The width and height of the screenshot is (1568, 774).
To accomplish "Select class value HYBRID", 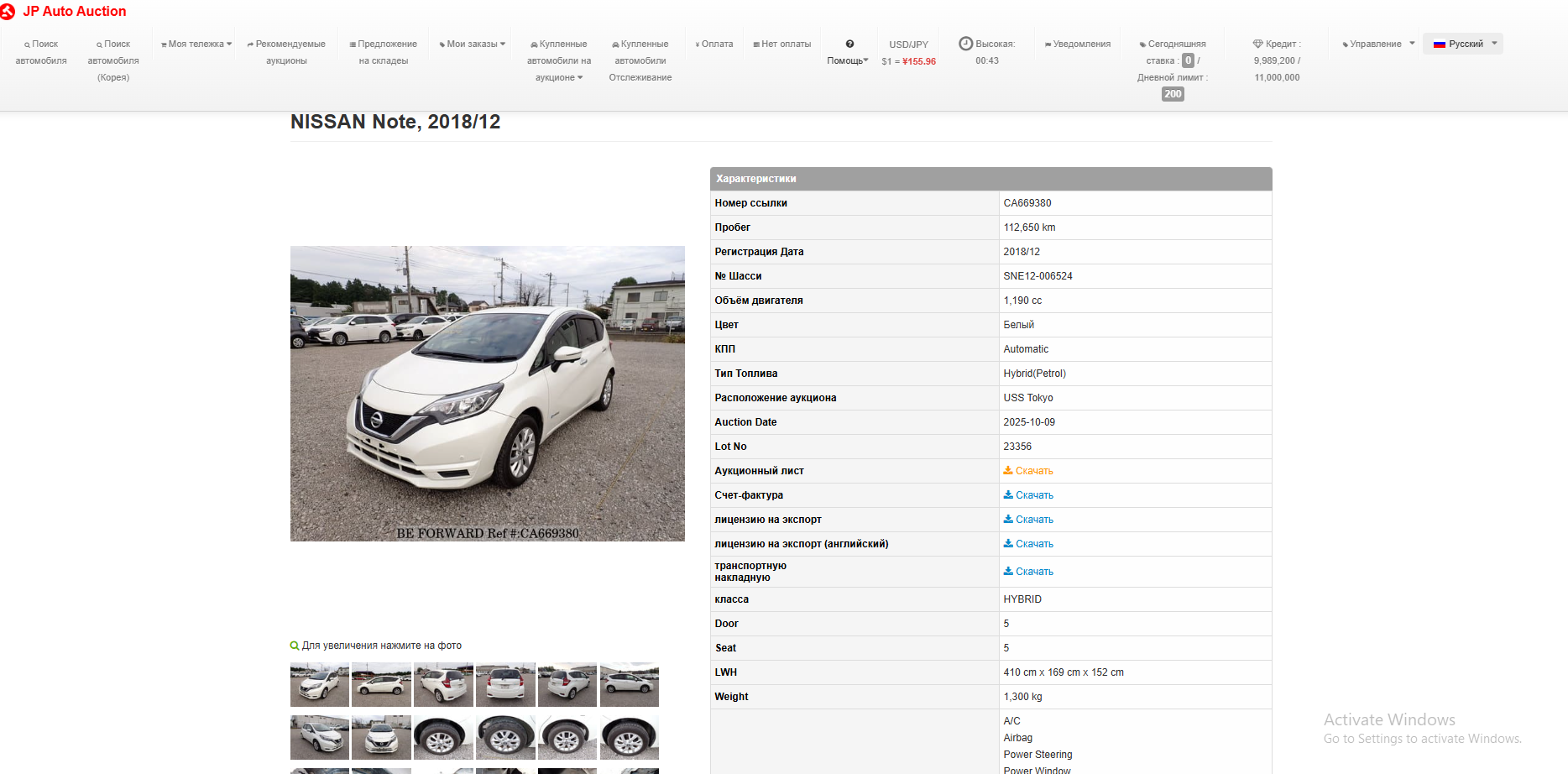I will [x=1022, y=599].
